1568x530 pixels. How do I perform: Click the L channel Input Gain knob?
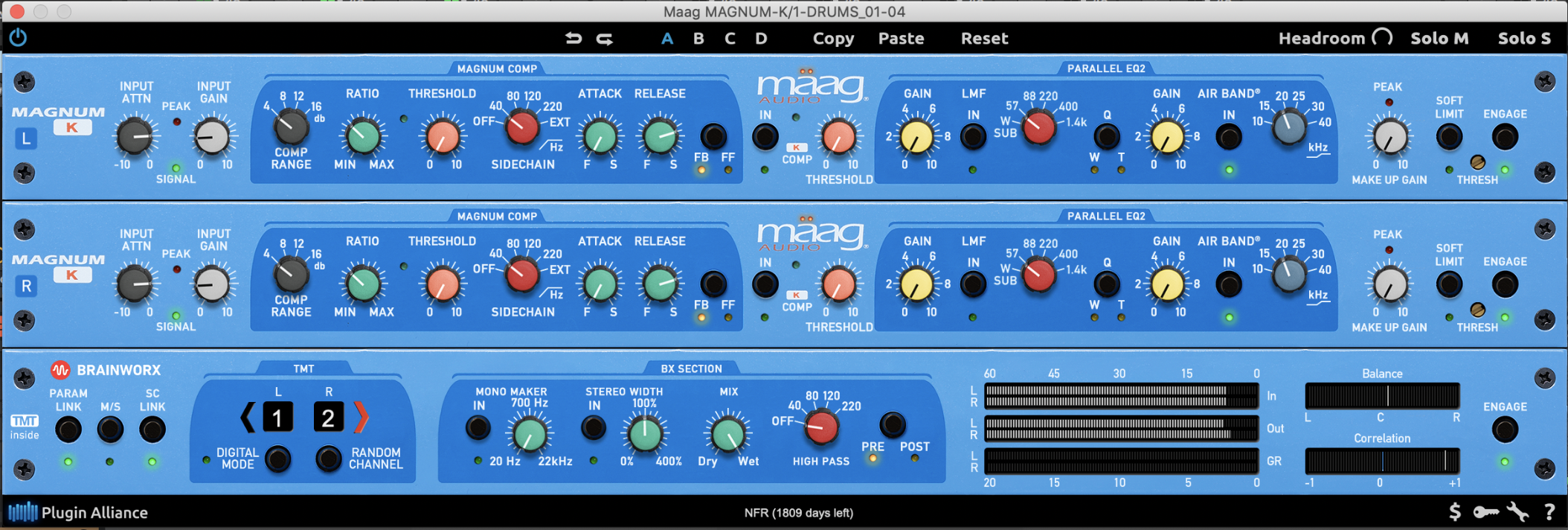(213, 137)
